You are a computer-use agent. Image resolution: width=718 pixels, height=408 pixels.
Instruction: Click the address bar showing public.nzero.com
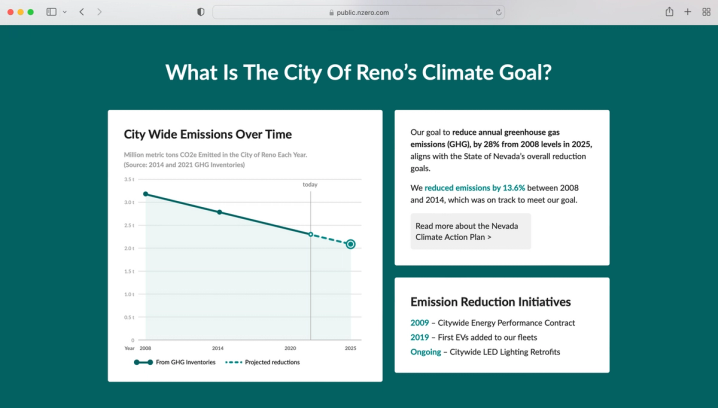coord(358,12)
